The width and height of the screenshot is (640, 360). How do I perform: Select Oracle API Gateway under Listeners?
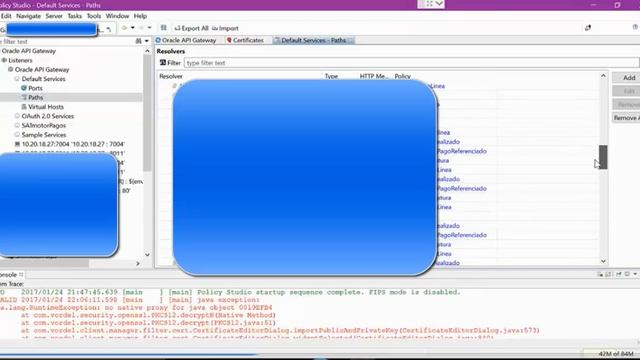42,70
